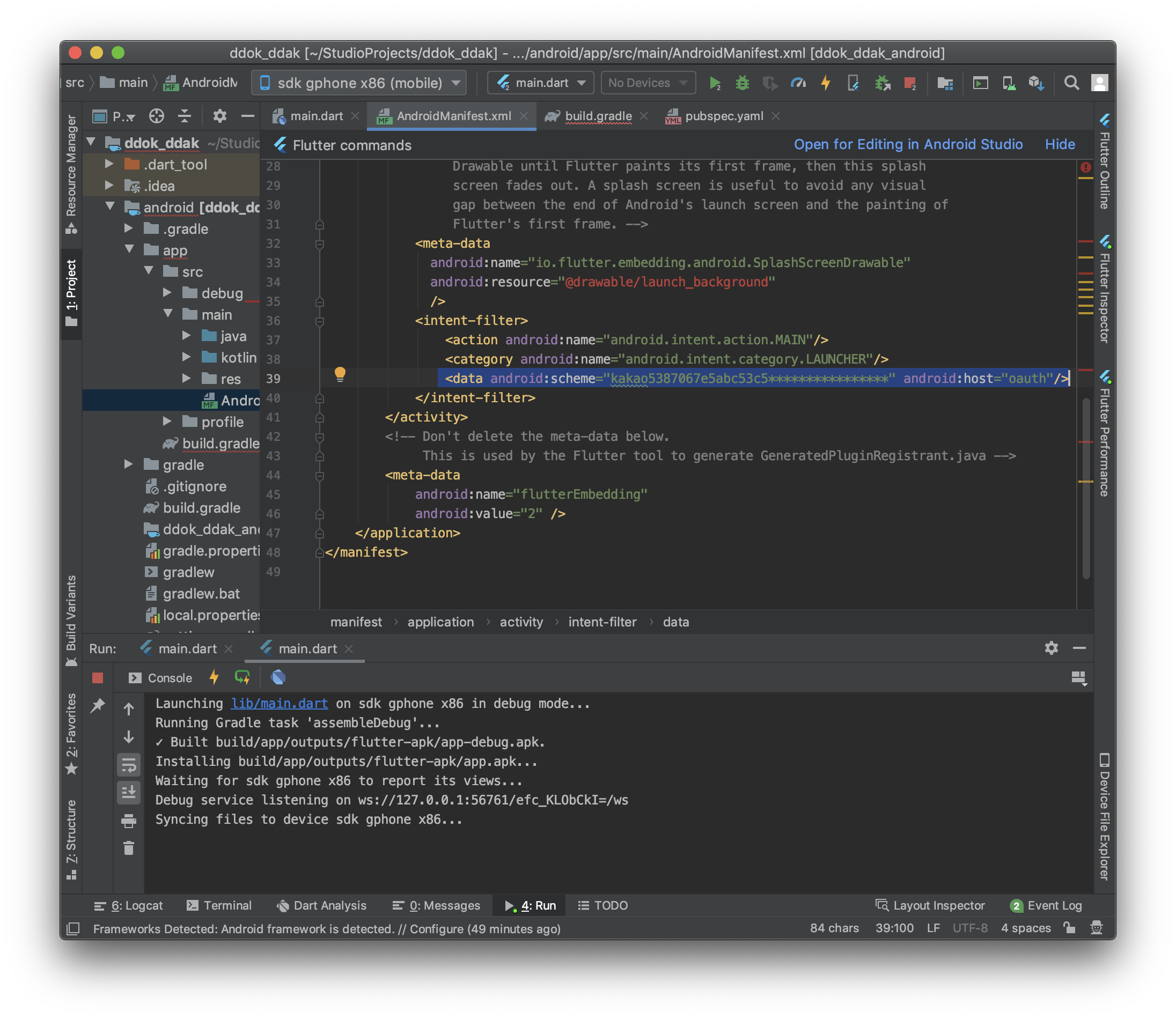Click the yellow intention lightbulb on line 39
This screenshot has width=1176, height=1019.
click(340, 374)
